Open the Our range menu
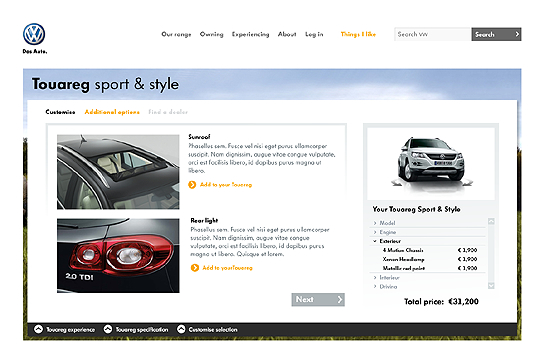Image resolution: width=544 pixels, height=363 pixels. click(x=176, y=34)
